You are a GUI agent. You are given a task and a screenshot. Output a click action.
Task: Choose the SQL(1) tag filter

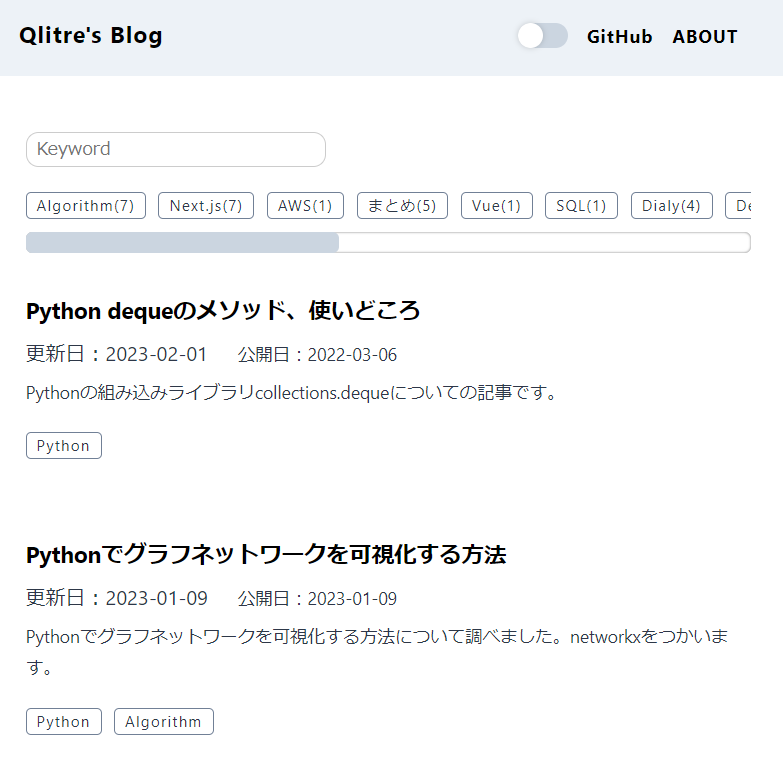[x=581, y=206]
